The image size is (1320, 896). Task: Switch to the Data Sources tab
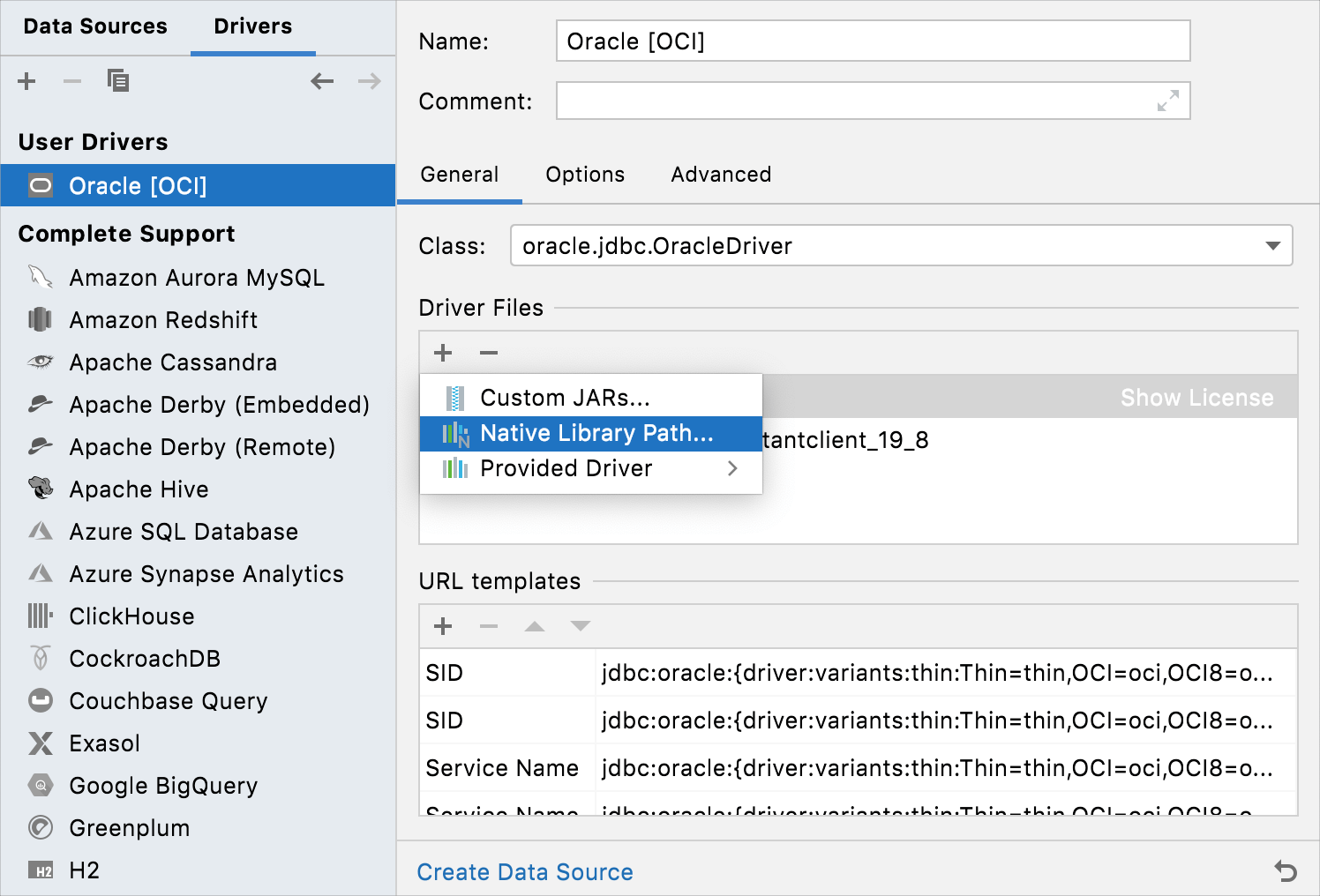coord(94,26)
